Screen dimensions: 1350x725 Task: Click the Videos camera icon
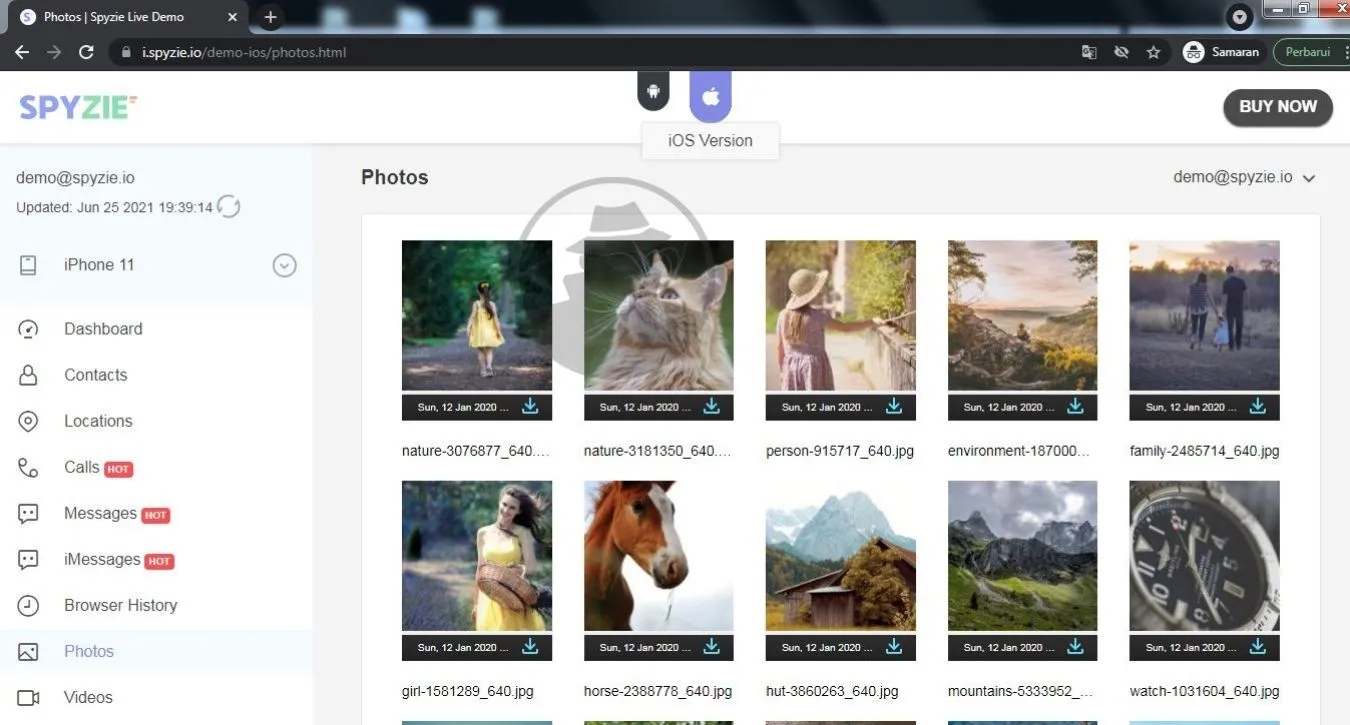(28, 698)
